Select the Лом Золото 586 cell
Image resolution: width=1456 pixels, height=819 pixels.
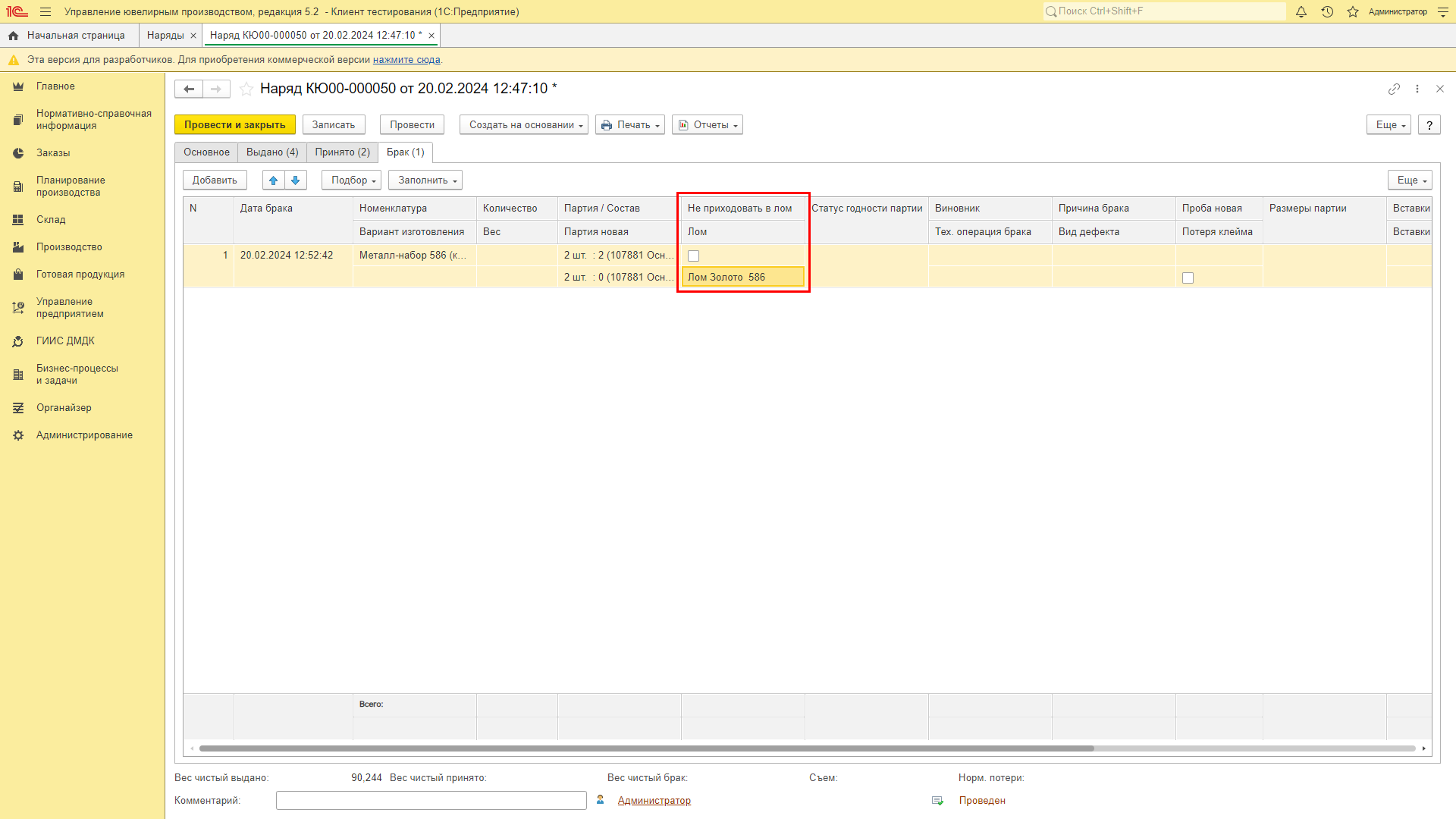click(x=743, y=278)
